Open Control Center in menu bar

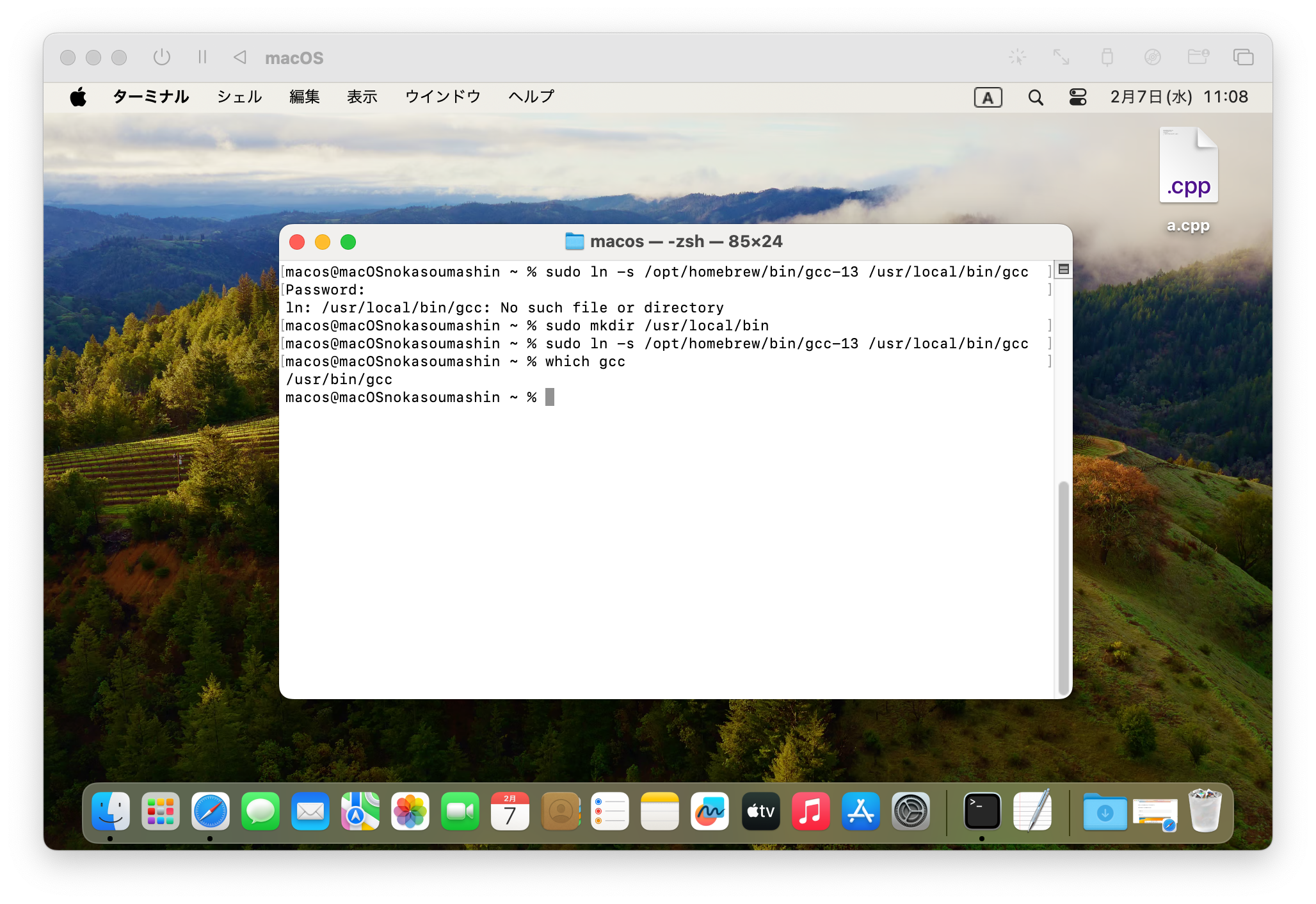pyautogui.click(x=1078, y=97)
